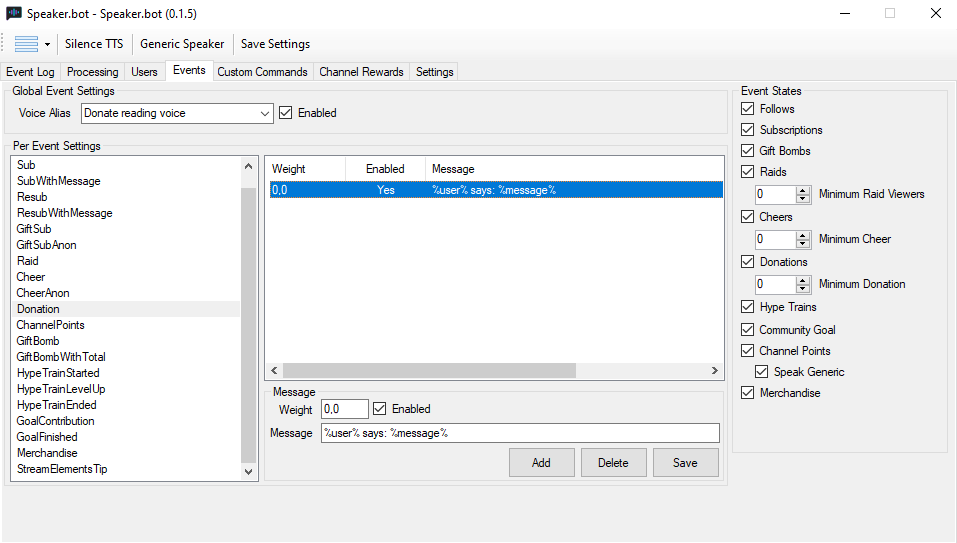Increase Minimum Donation with up arrow
This screenshot has width=957, height=543.
click(x=803, y=280)
